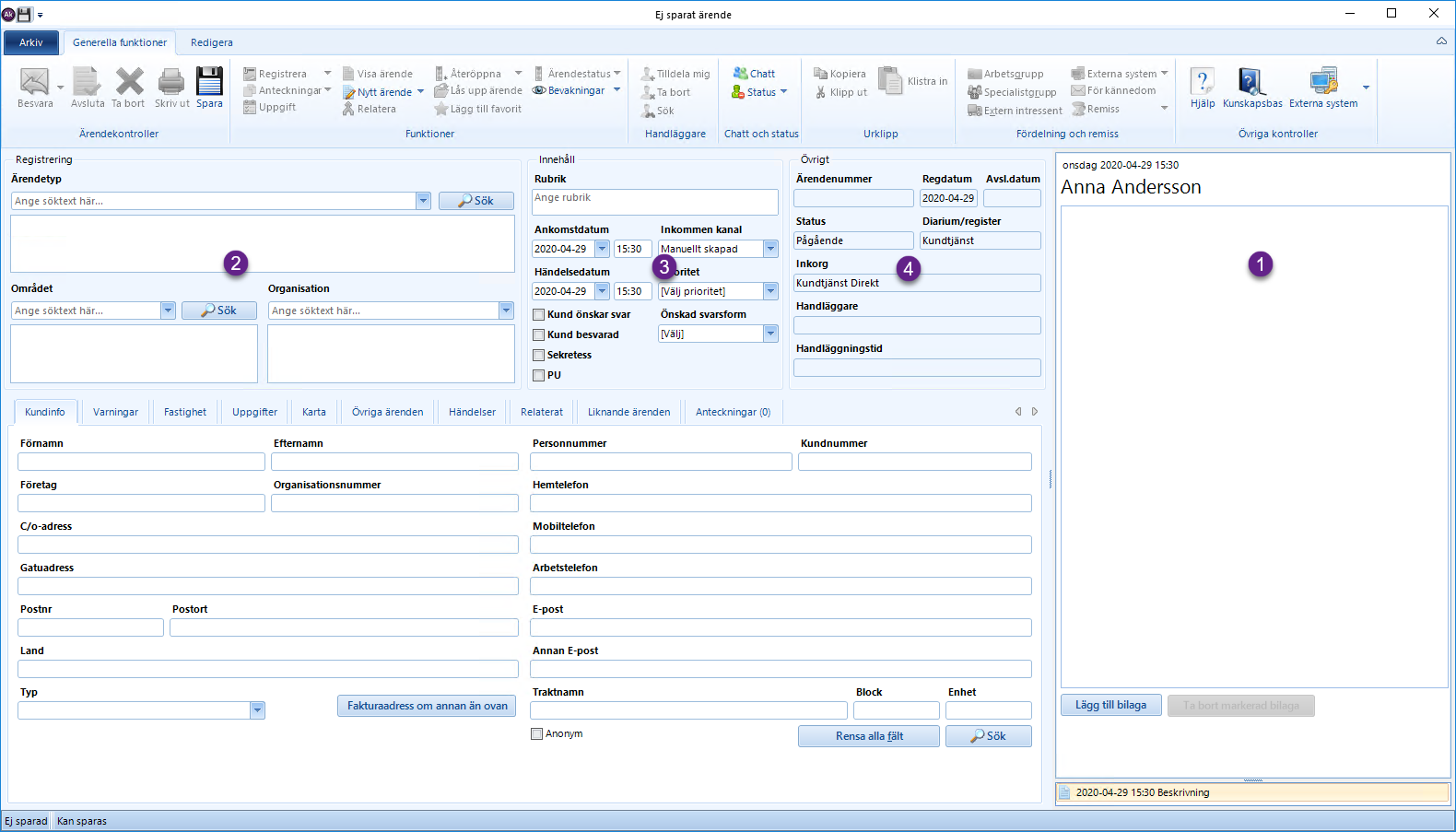Open the Välj prioritet dropdown
The width and height of the screenshot is (1456, 832).
(770, 291)
